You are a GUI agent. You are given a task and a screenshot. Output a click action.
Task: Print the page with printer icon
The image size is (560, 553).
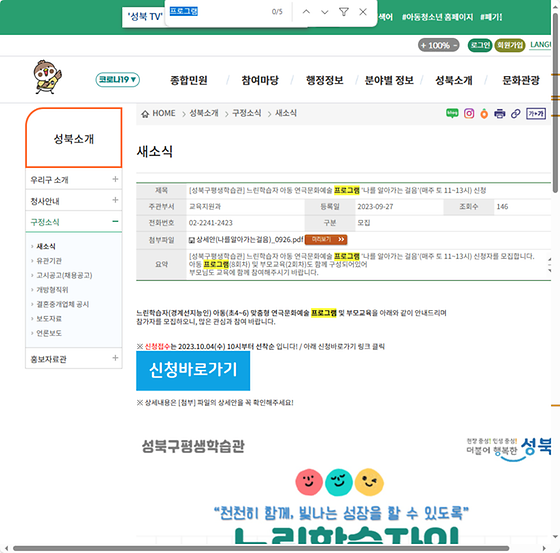[499, 114]
